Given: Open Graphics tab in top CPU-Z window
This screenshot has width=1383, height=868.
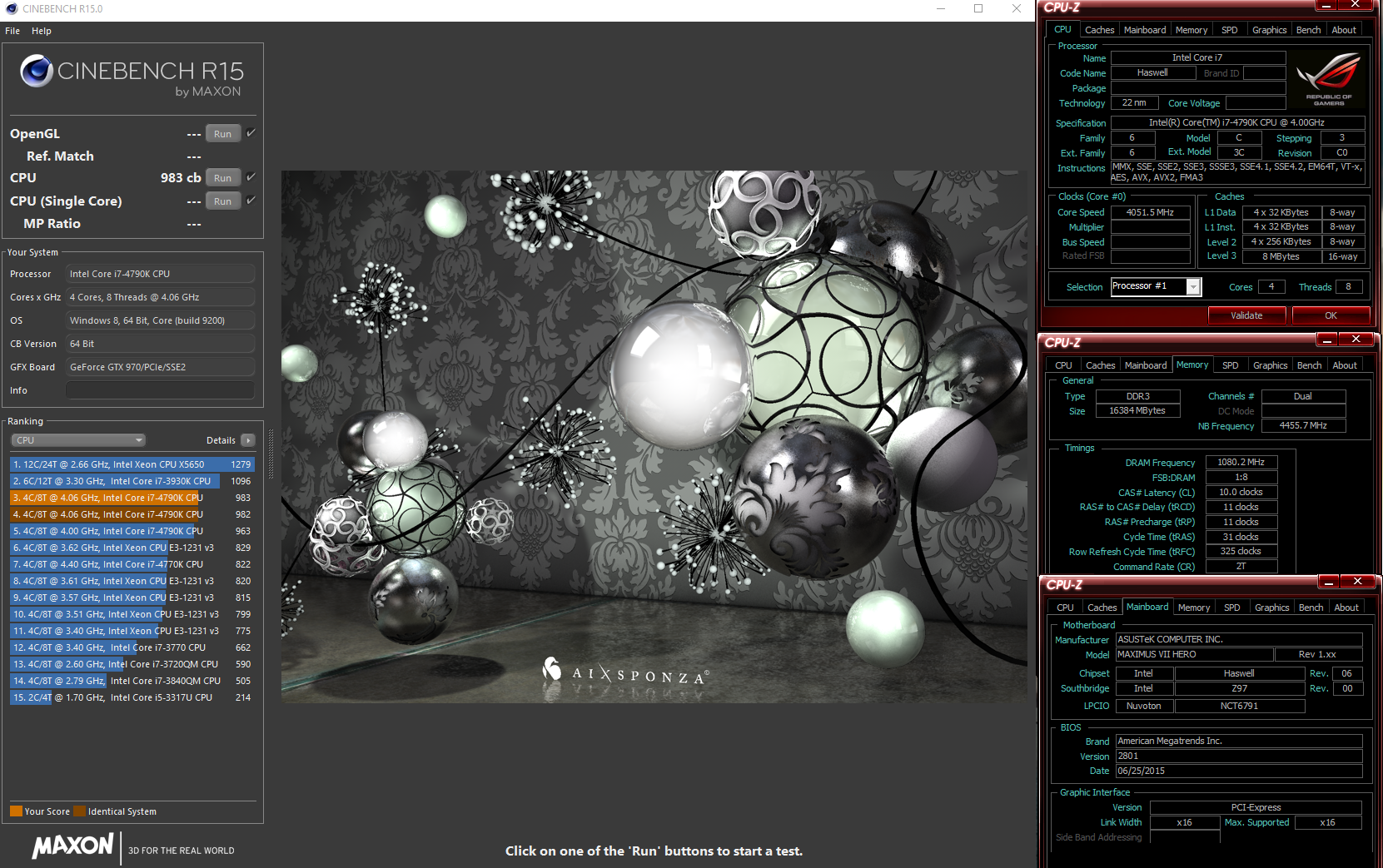Looking at the screenshot, I should (x=1270, y=30).
